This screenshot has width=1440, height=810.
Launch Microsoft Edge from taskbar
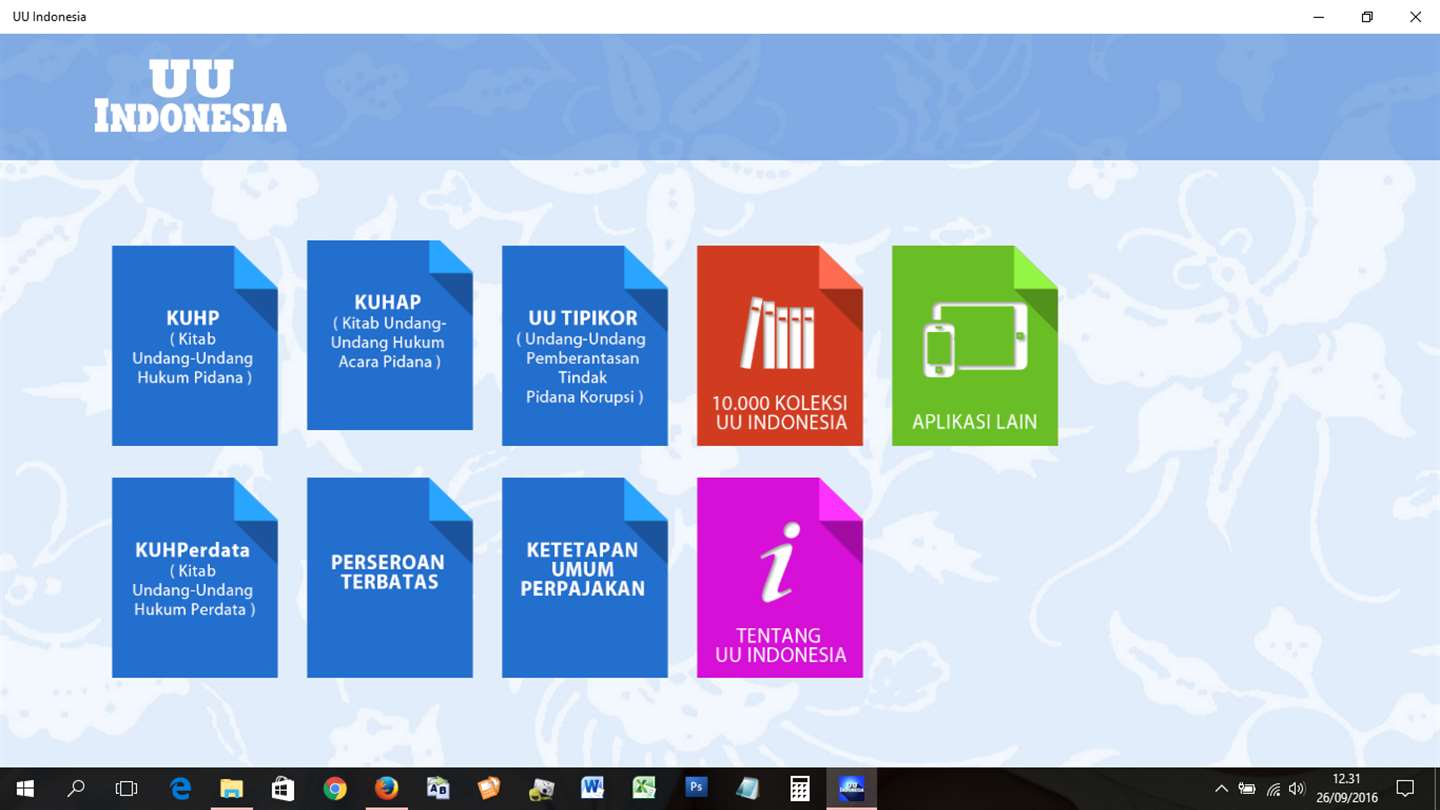coord(180,789)
